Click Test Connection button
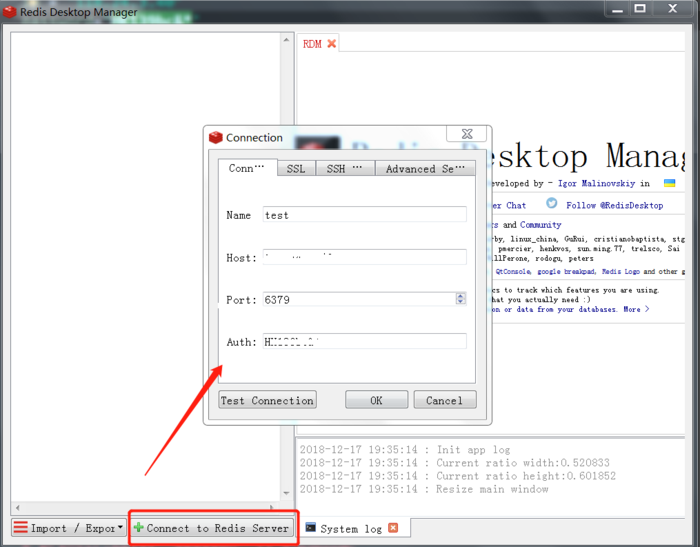The width and height of the screenshot is (700, 547). coord(267,400)
